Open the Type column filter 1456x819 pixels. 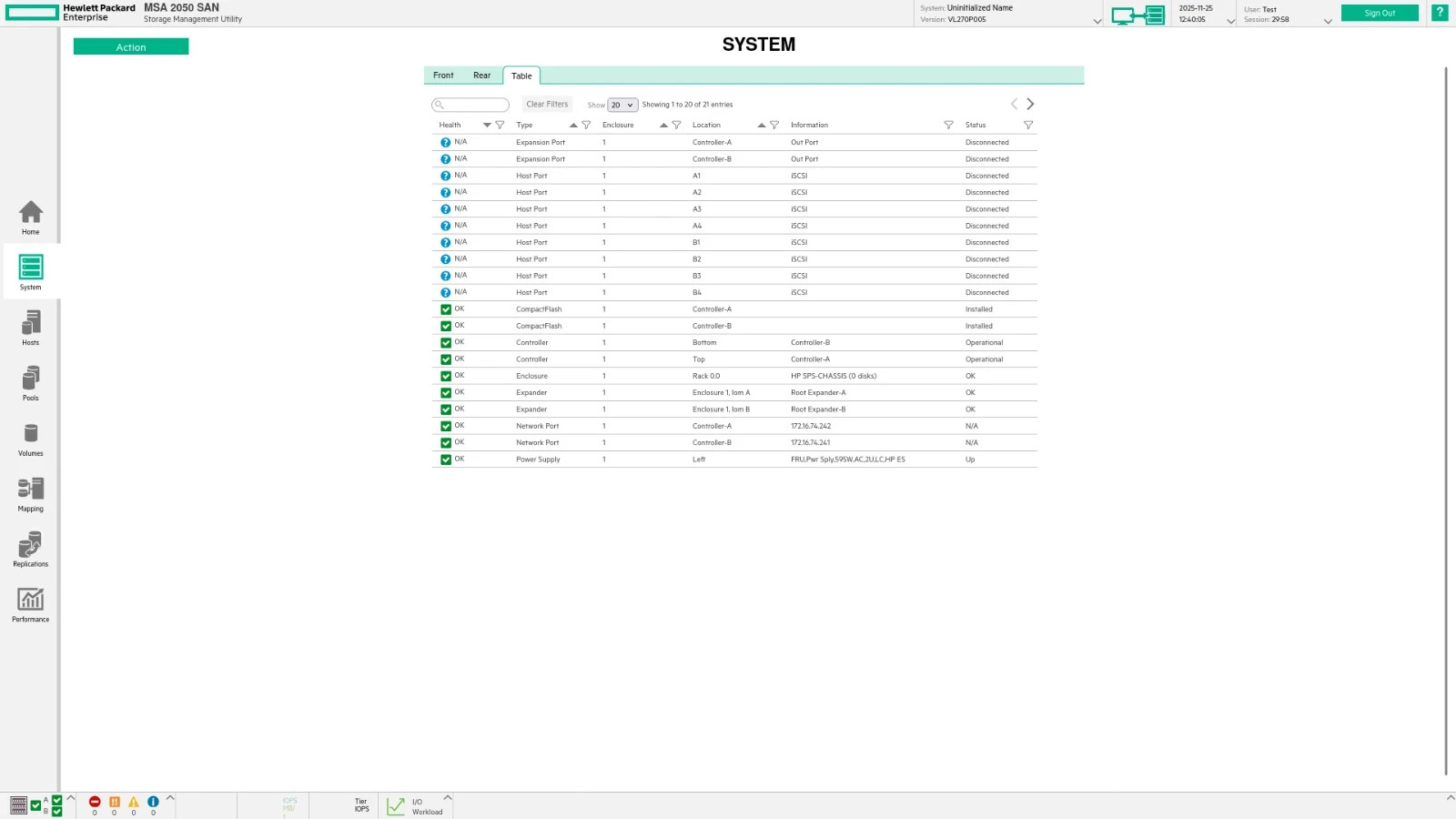click(586, 126)
